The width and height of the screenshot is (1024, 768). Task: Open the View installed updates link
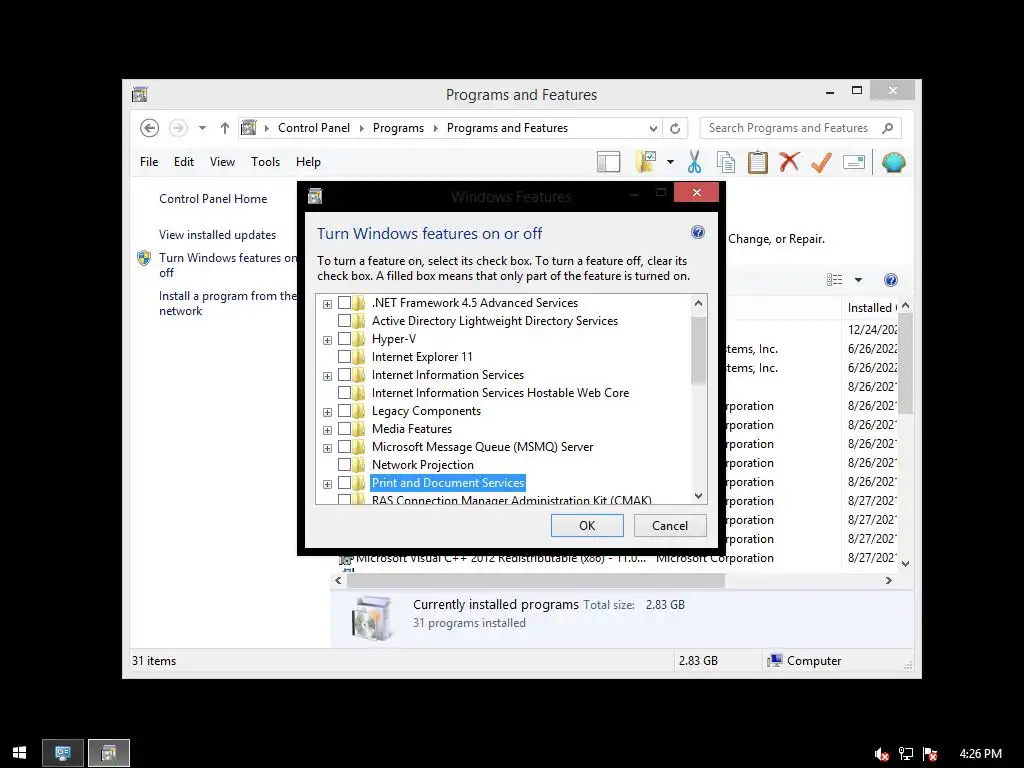click(217, 234)
